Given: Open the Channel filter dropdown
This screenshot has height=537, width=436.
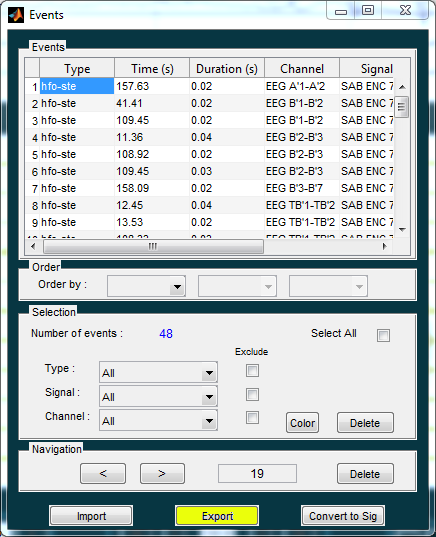Looking at the screenshot, I should [x=158, y=420].
